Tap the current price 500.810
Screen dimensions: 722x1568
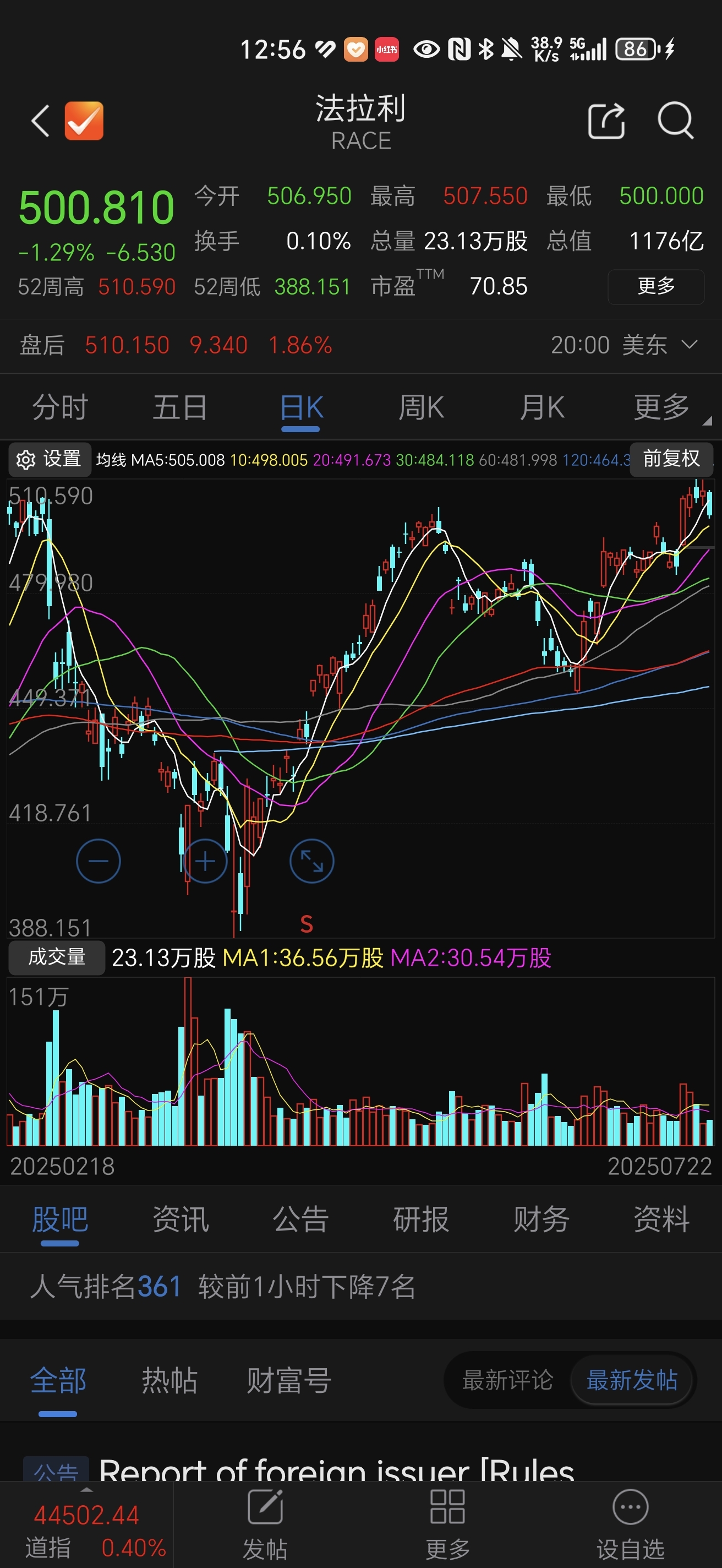(97, 208)
